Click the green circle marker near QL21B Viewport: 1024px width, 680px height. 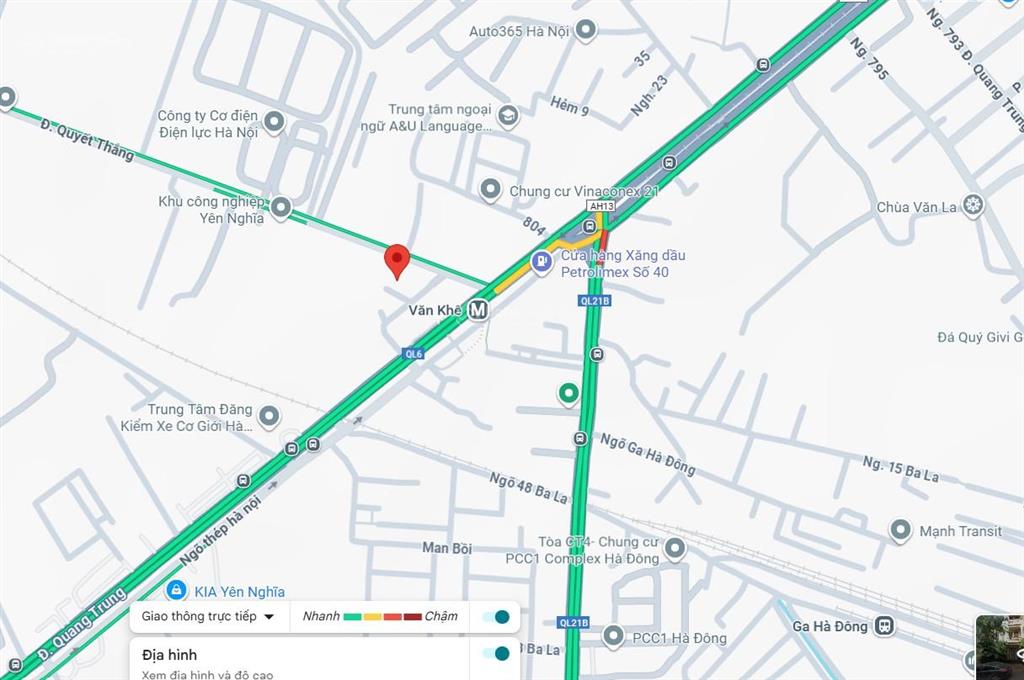point(568,394)
